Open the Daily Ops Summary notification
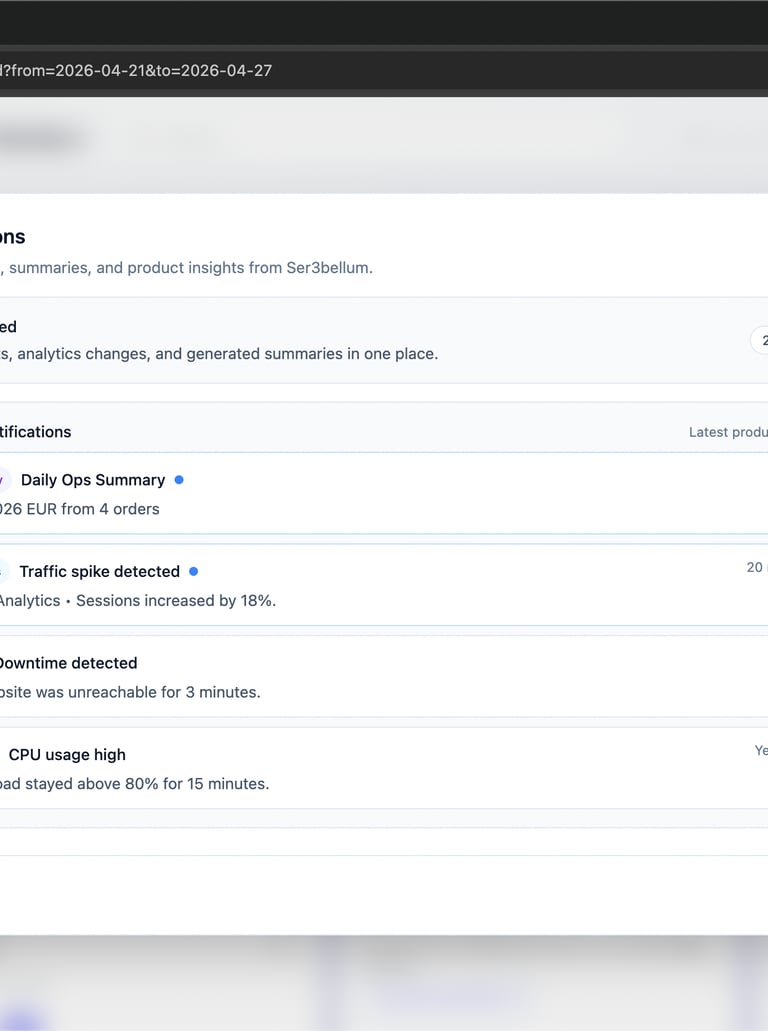 click(x=93, y=480)
